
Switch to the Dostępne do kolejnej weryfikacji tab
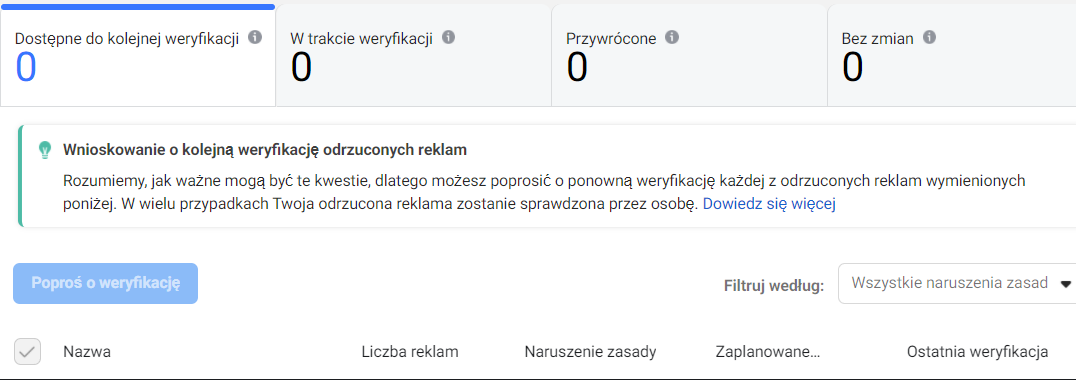pyautogui.click(x=138, y=56)
